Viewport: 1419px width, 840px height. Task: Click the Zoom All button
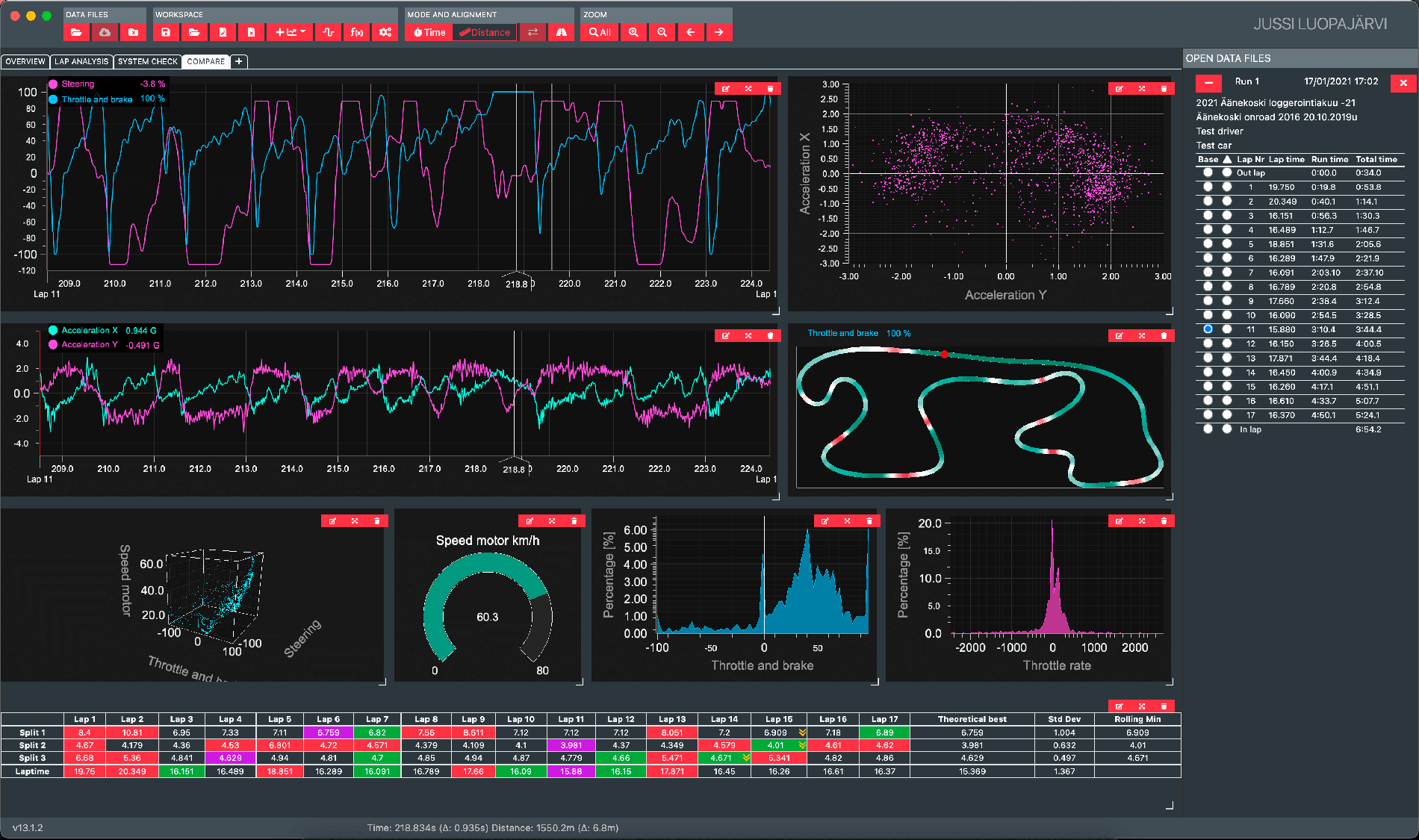coord(598,32)
